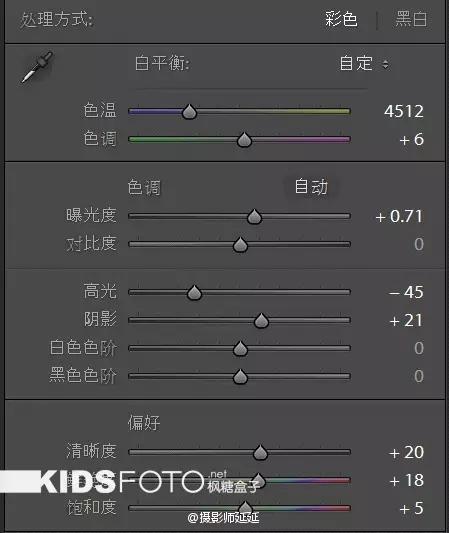Click the 高光 slider handle
Viewport: 449px width, 533px height.
[194, 293]
